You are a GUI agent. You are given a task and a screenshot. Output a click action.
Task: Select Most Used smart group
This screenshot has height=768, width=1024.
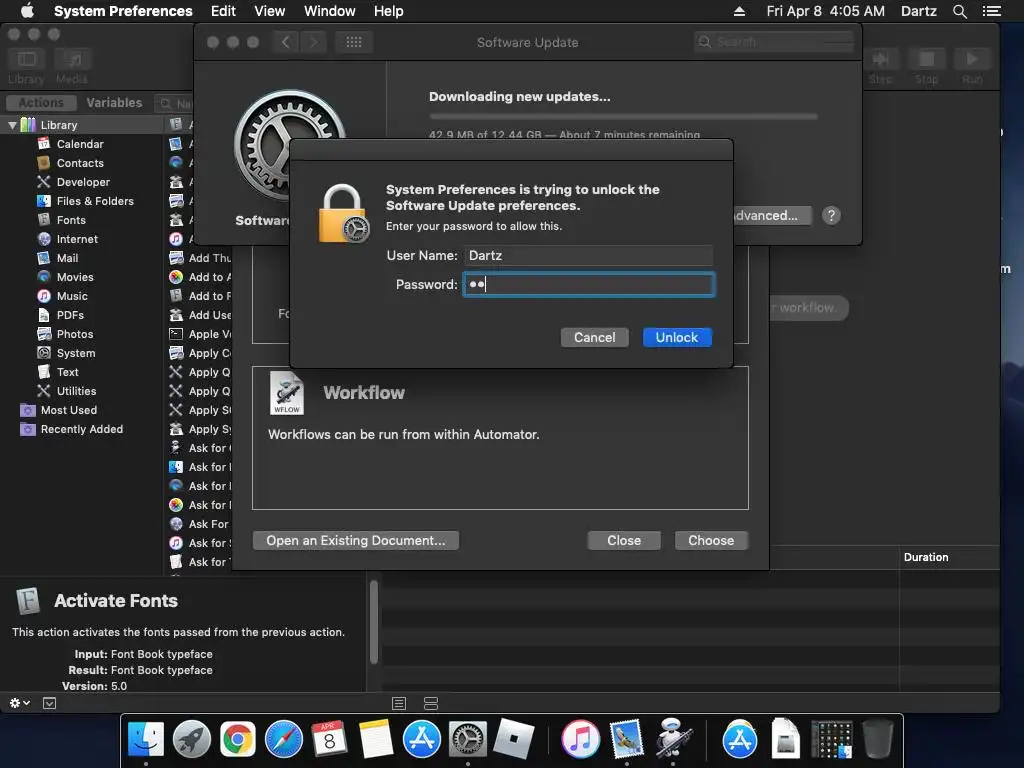click(x=69, y=409)
